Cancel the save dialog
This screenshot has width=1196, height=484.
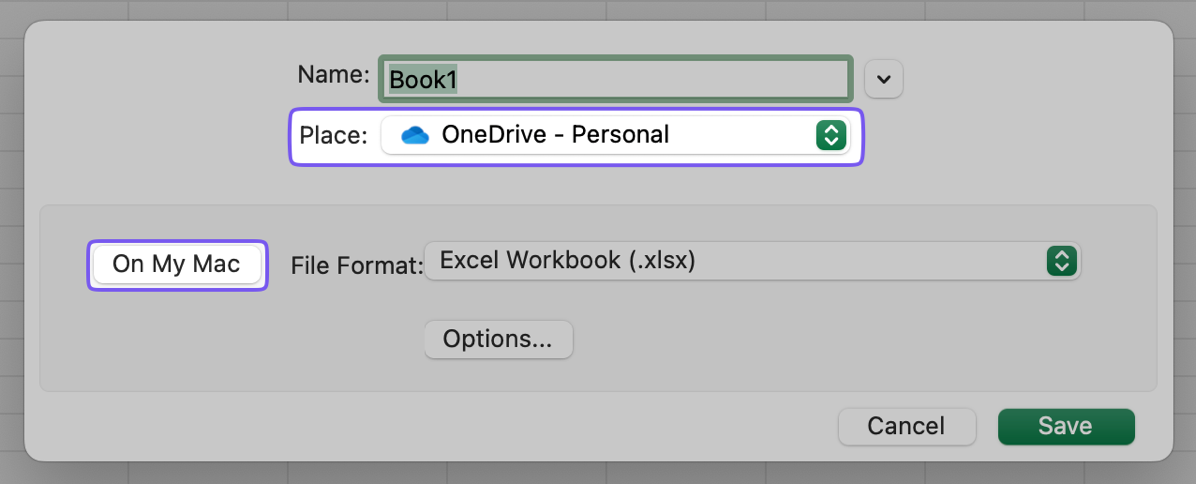906,426
